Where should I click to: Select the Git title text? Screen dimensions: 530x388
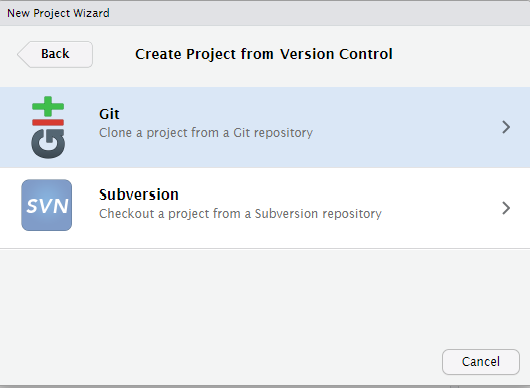click(x=109, y=114)
